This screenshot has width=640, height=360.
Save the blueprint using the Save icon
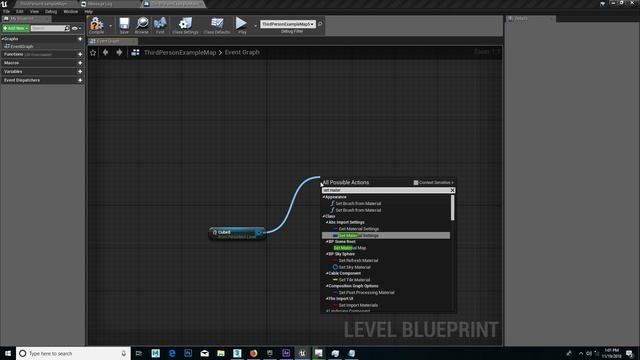point(124,25)
